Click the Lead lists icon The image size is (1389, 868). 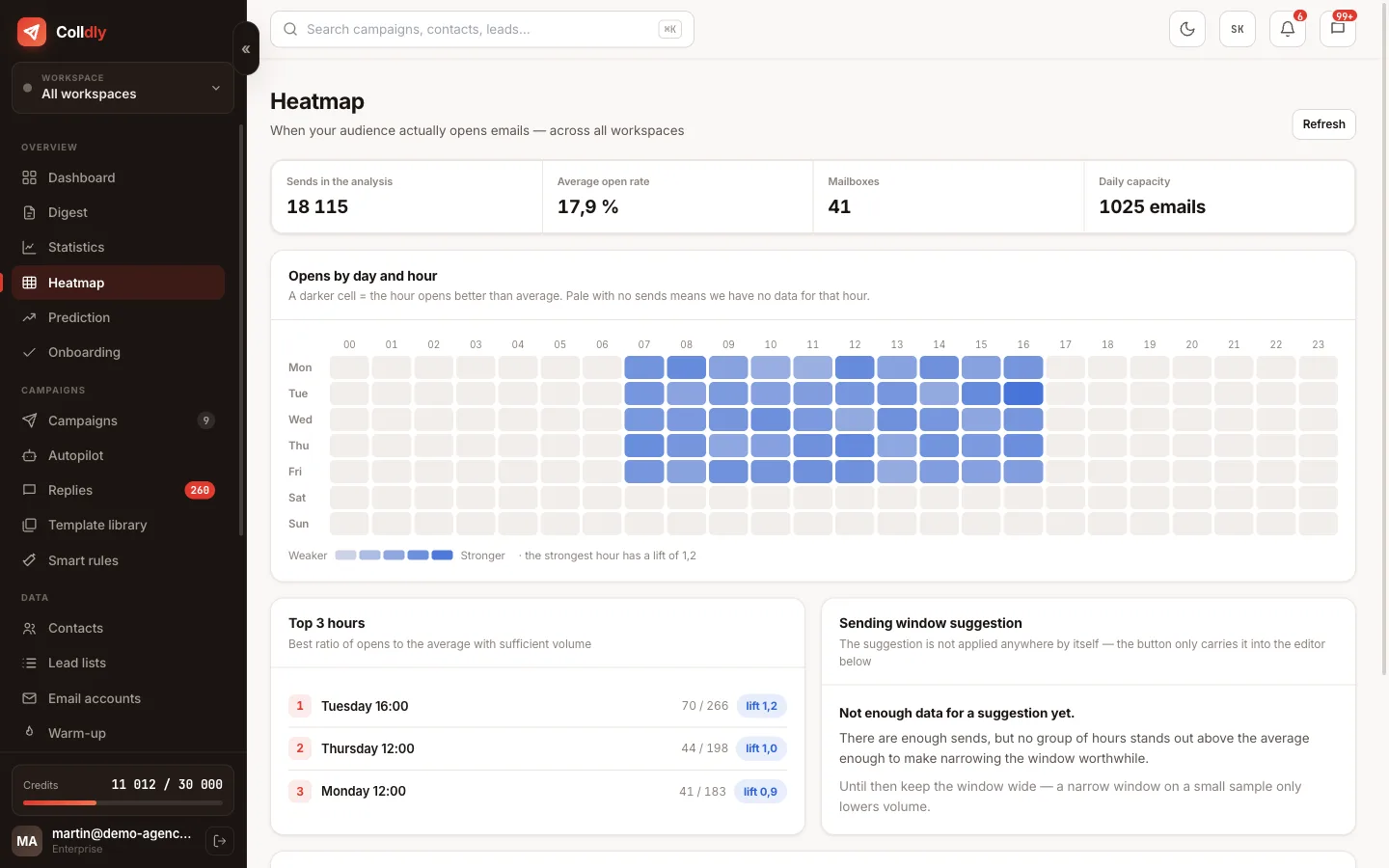pyautogui.click(x=30, y=663)
